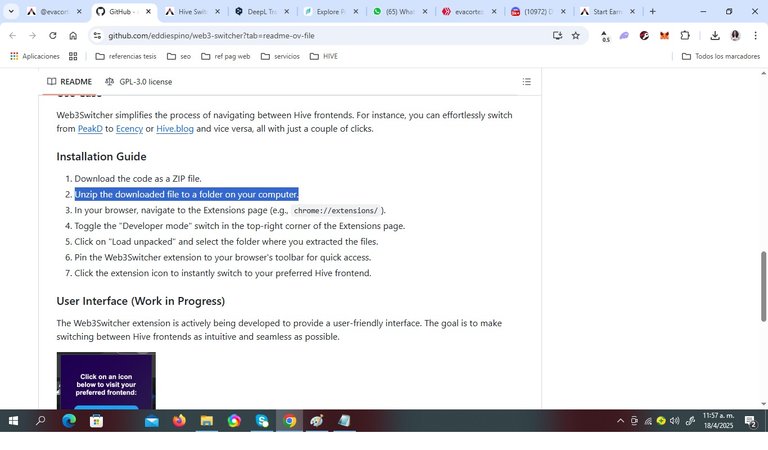Open the PeakD link

coord(90,129)
